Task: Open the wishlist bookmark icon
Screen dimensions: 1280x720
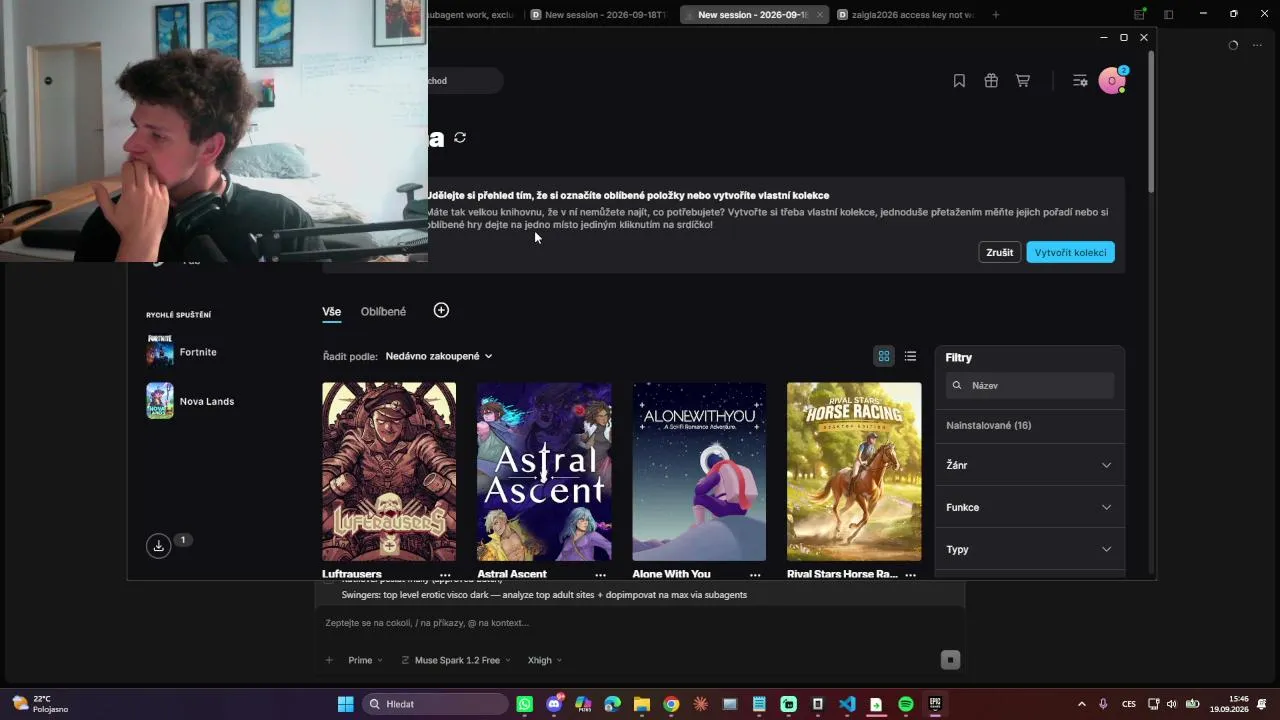Action: 959,81
